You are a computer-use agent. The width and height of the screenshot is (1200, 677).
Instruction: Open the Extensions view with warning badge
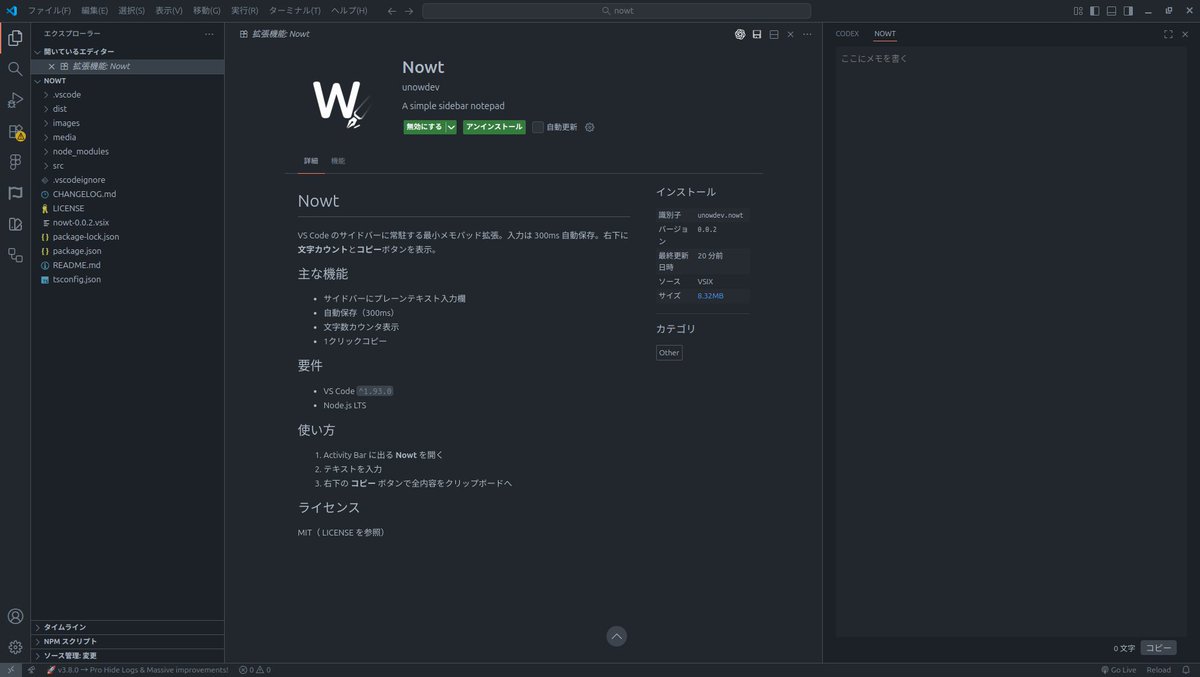15,131
